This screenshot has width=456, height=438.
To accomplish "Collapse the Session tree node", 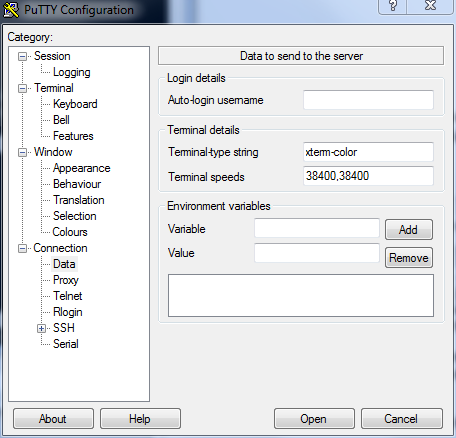I will pos(22,56).
